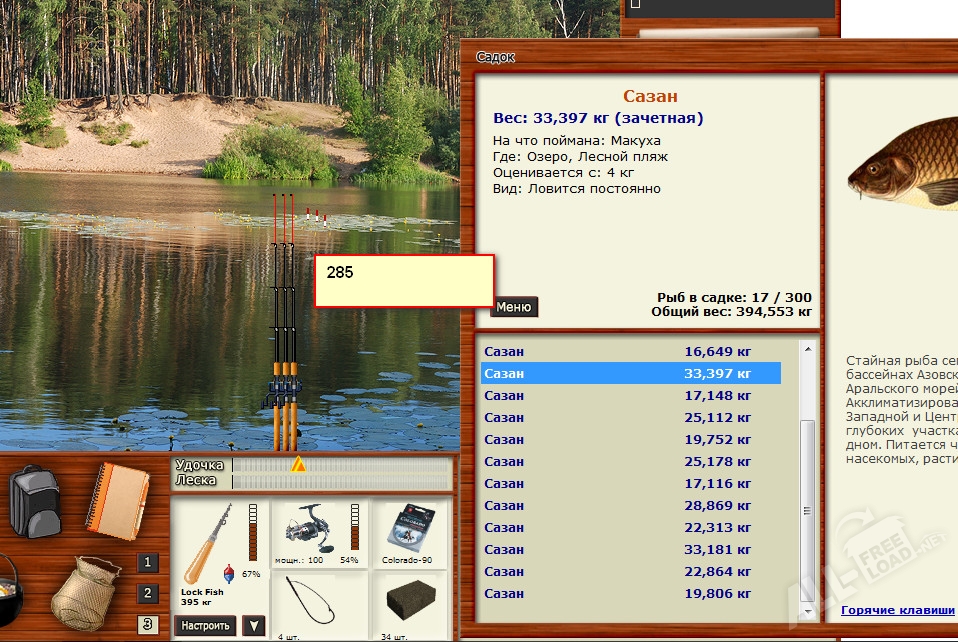The width and height of the screenshot is (958, 642).
Task: Click the fish list vertical scrollbar
Action: pos(808,480)
